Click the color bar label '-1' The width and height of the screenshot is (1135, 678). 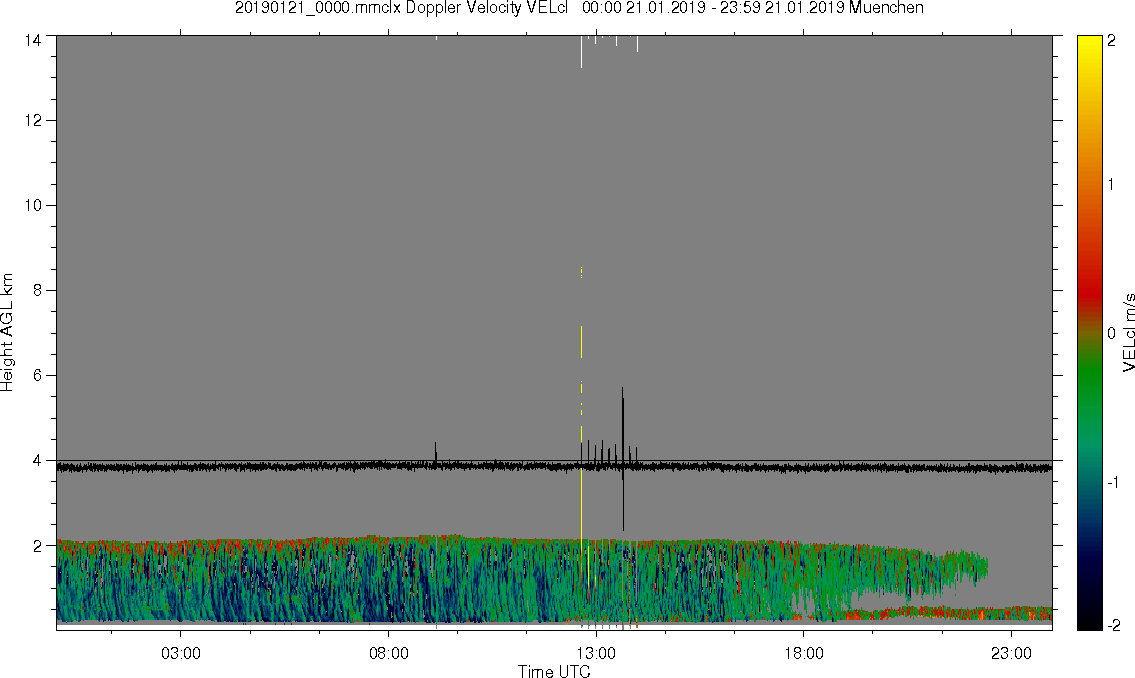(1113, 482)
